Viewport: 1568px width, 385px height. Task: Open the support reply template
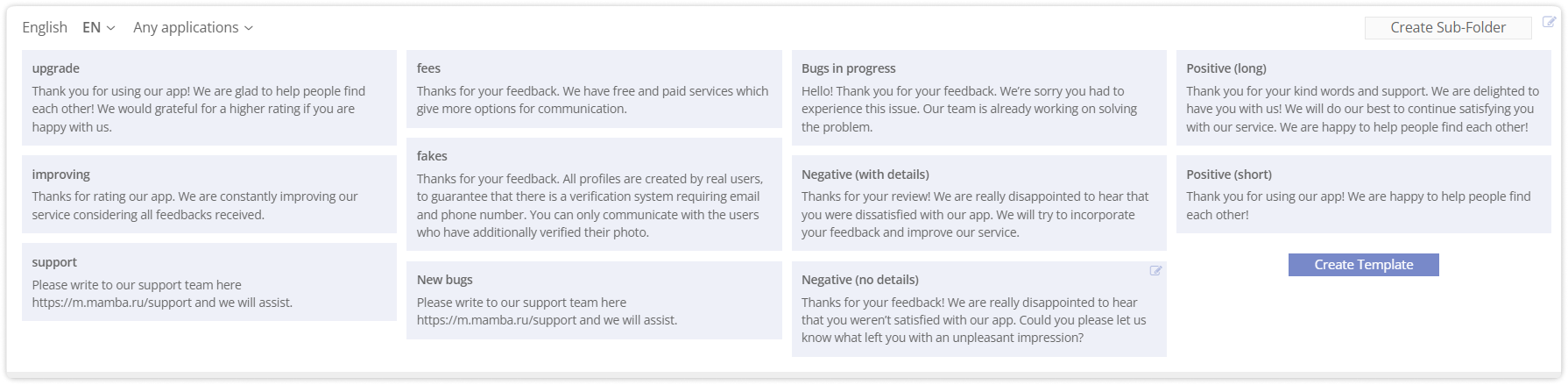(208, 282)
